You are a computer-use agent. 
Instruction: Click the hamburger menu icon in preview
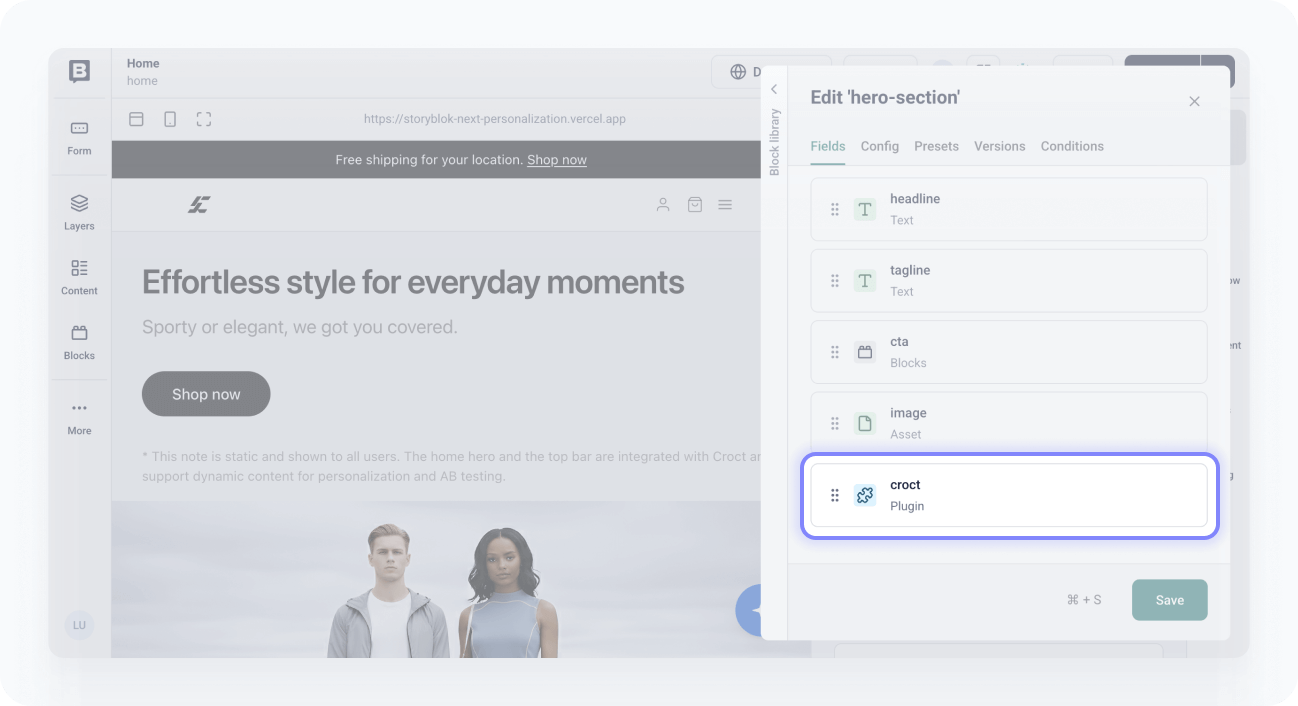pyautogui.click(x=725, y=205)
